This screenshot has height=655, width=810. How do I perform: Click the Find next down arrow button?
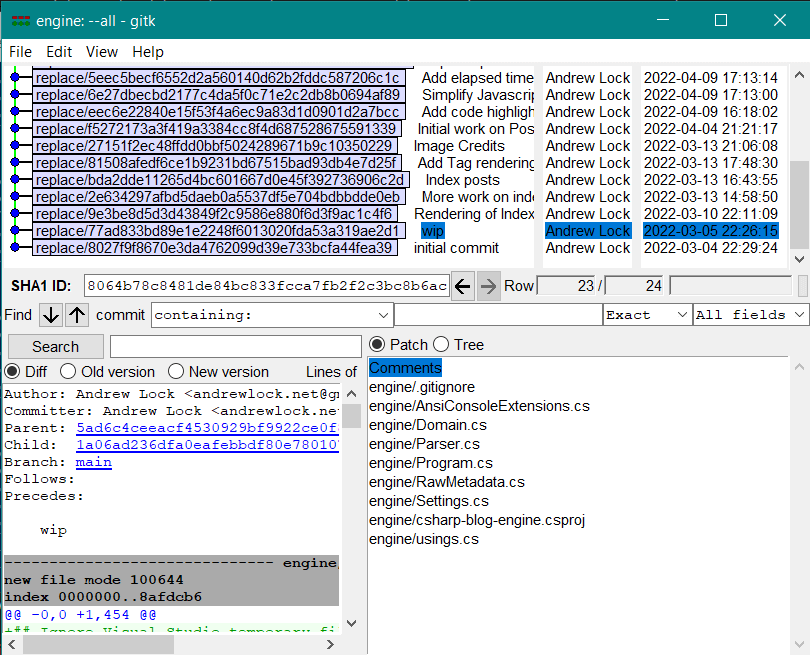coord(51,315)
